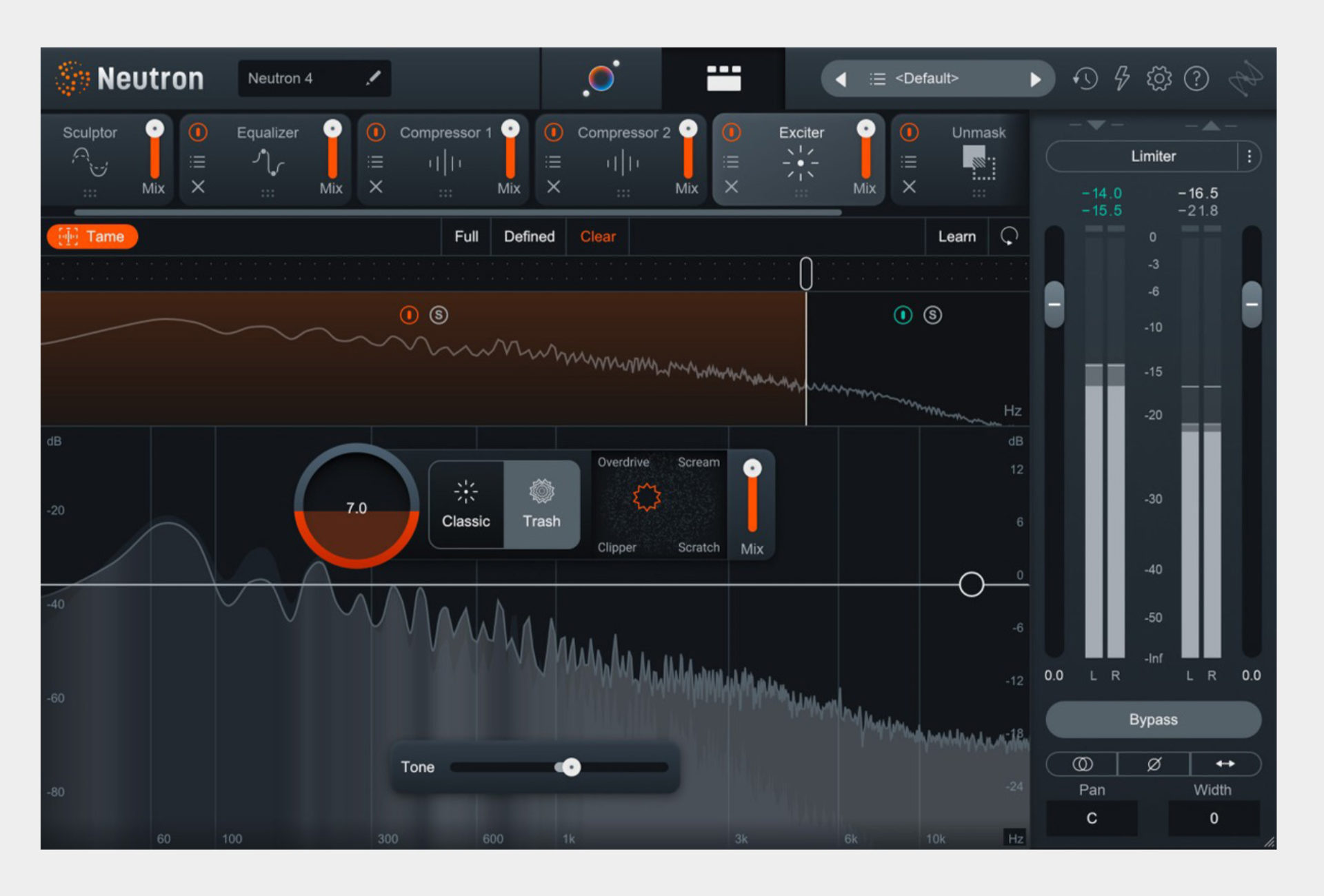Viewport: 1324px width, 896px height.
Task: Open Neutron settings with the gear icon
Action: (x=1160, y=79)
